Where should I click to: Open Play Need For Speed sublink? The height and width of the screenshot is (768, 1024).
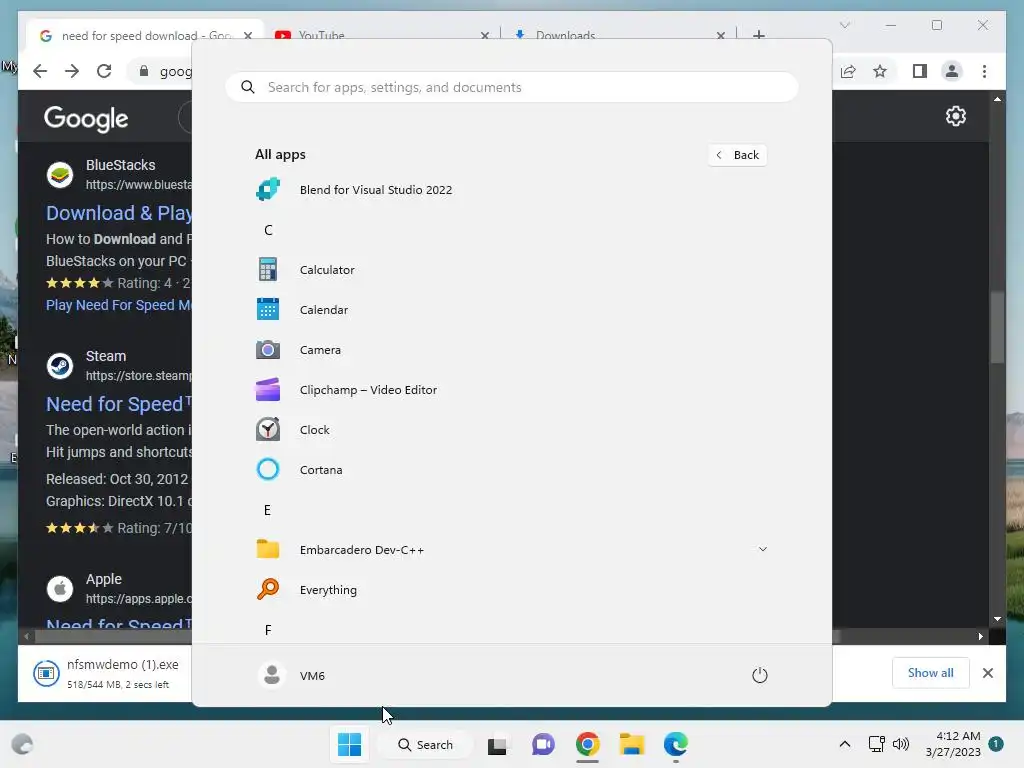pos(119,305)
